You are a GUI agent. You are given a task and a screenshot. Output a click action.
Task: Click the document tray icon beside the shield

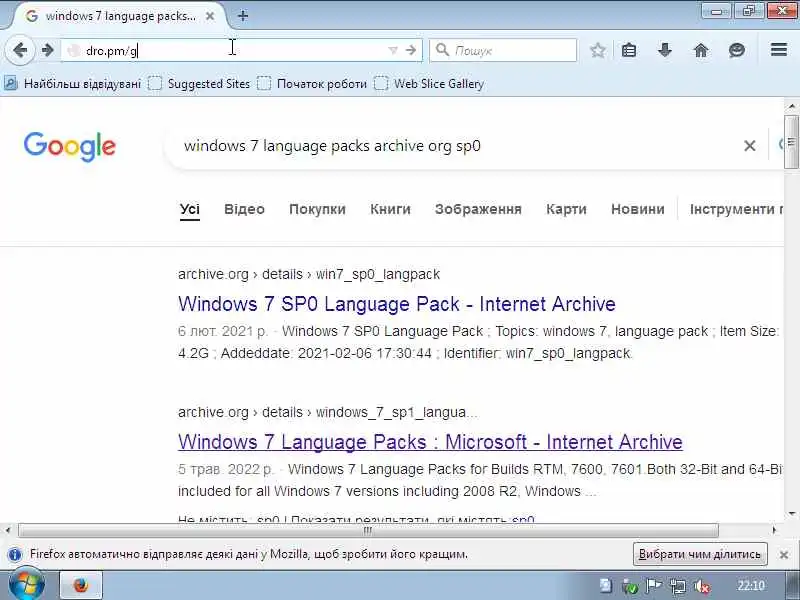[606, 586]
